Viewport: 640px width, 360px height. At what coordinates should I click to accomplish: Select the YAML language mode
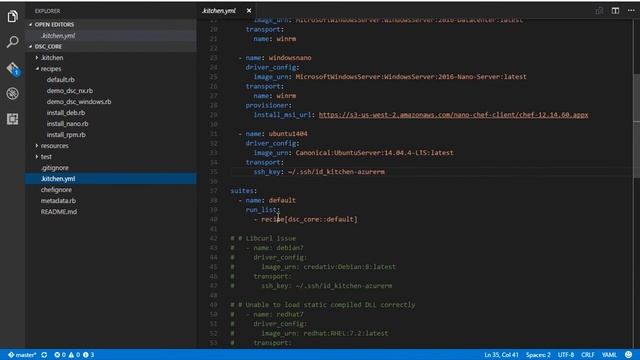click(x=609, y=355)
